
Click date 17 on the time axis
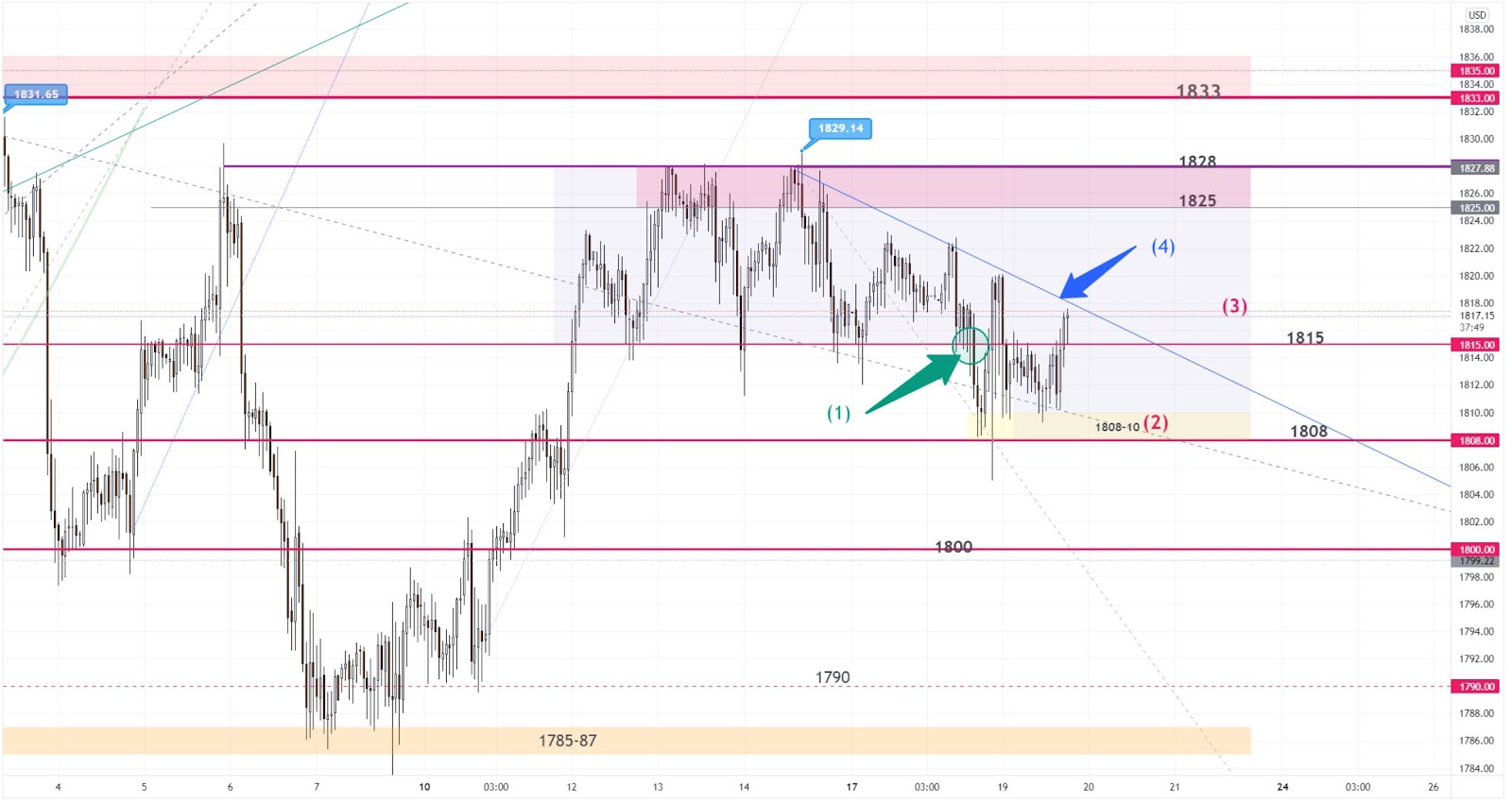tap(851, 787)
